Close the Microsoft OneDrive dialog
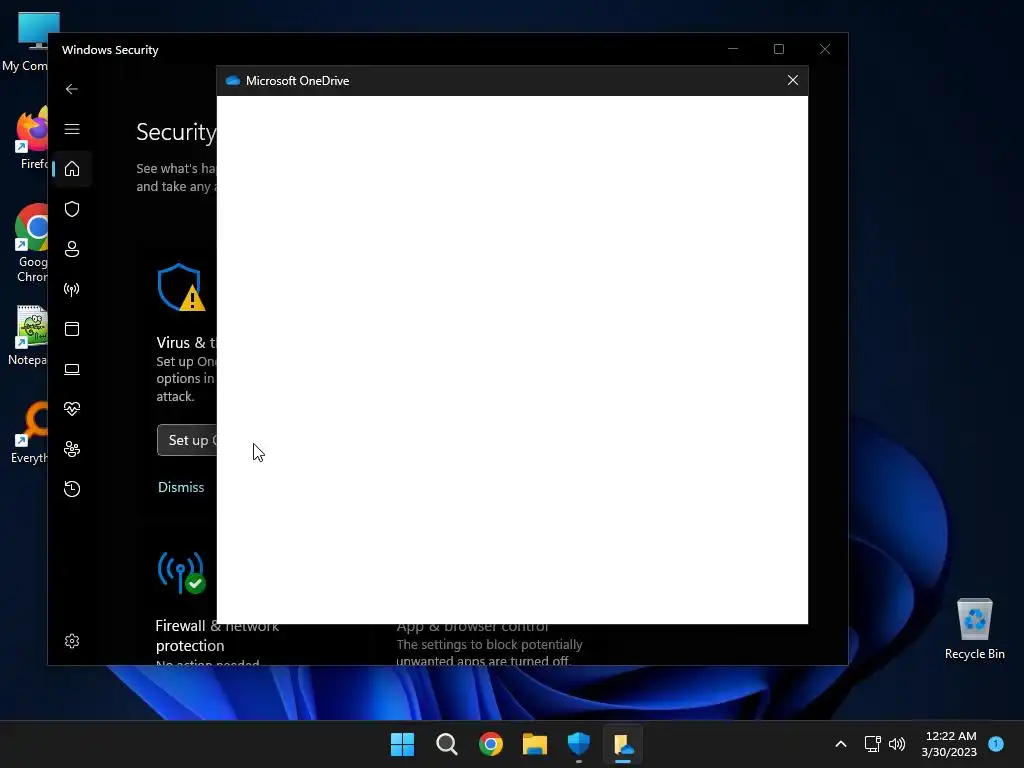This screenshot has width=1024, height=768. (x=793, y=80)
